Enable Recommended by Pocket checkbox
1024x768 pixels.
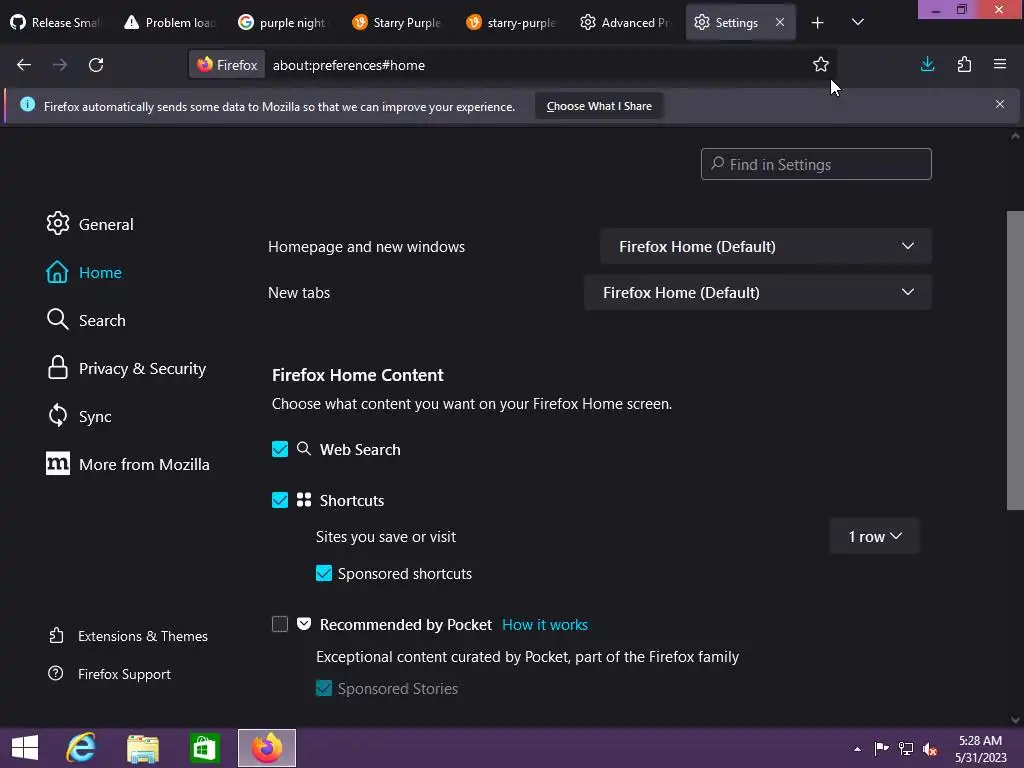(x=280, y=624)
